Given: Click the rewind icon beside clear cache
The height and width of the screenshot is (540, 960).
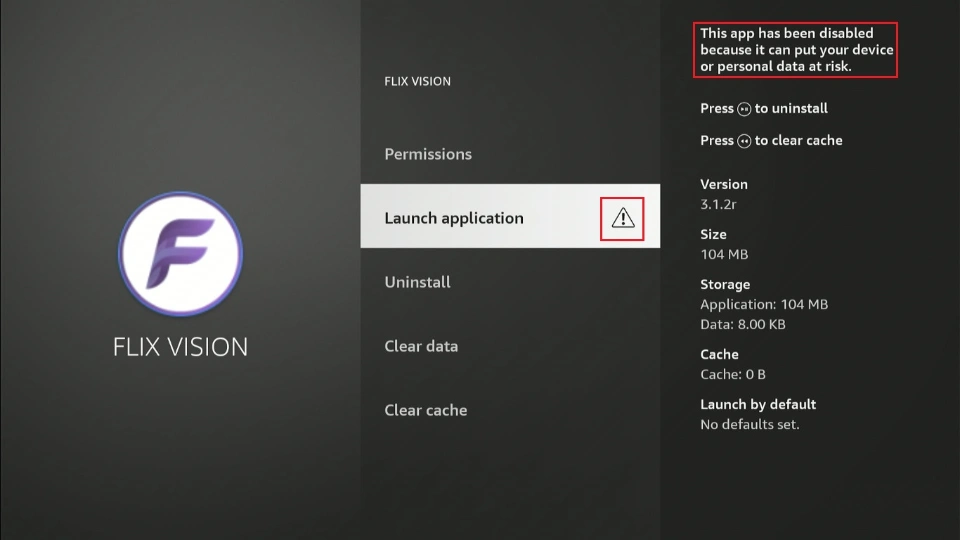Looking at the screenshot, I should tap(744, 141).
